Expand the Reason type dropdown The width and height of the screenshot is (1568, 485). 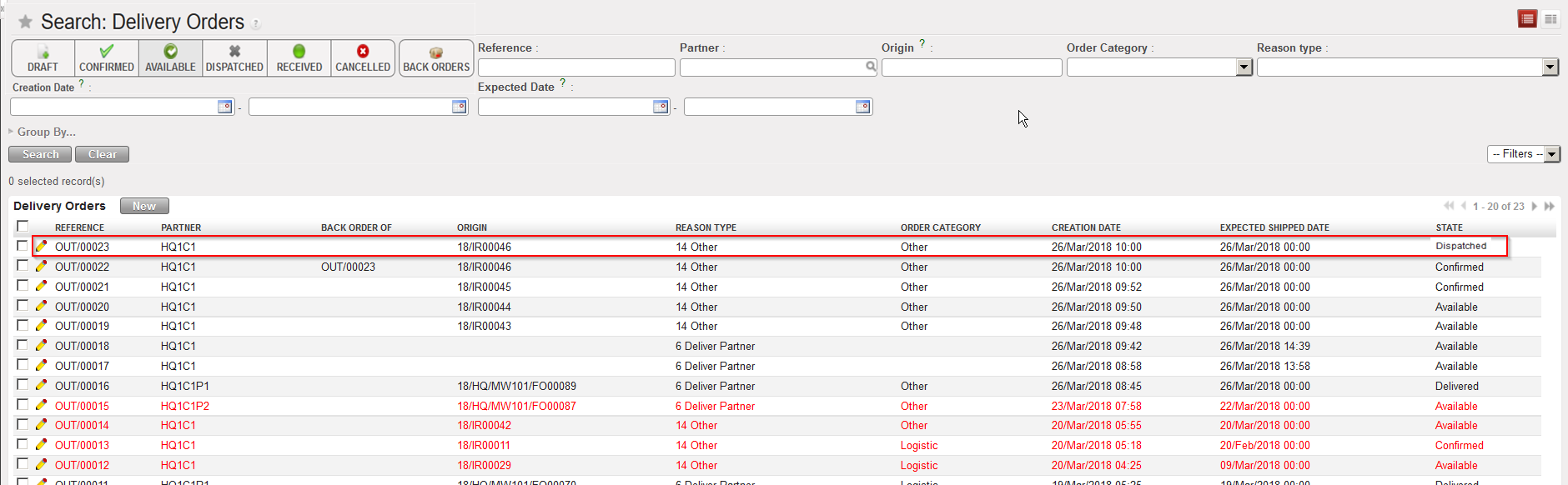(x=1550, y=67)
